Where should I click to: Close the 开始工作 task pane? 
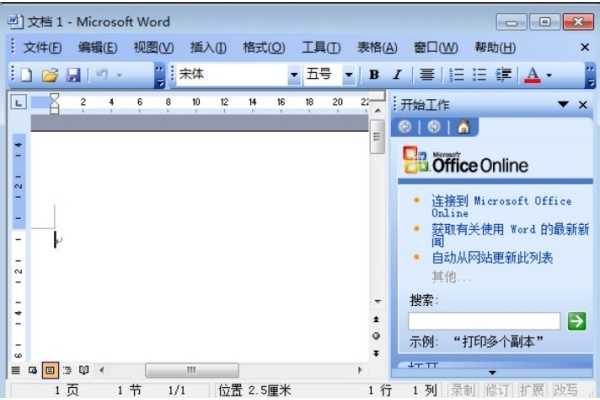(583, 104)
